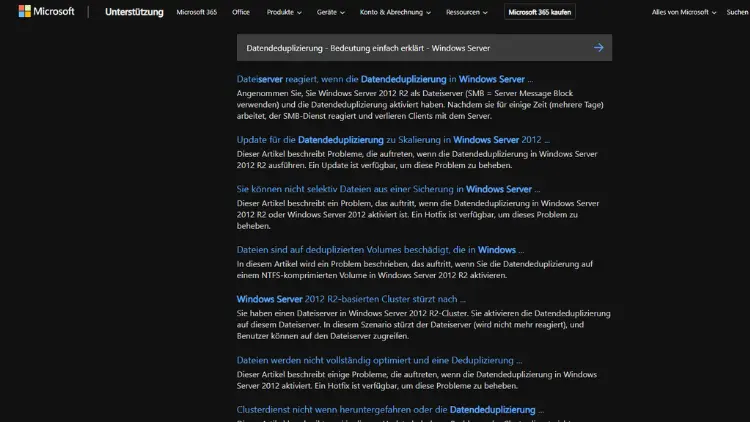Expand the Konto & Abrechnung dropdown
This screenshot has width=750, height=422.
point(395,12)
